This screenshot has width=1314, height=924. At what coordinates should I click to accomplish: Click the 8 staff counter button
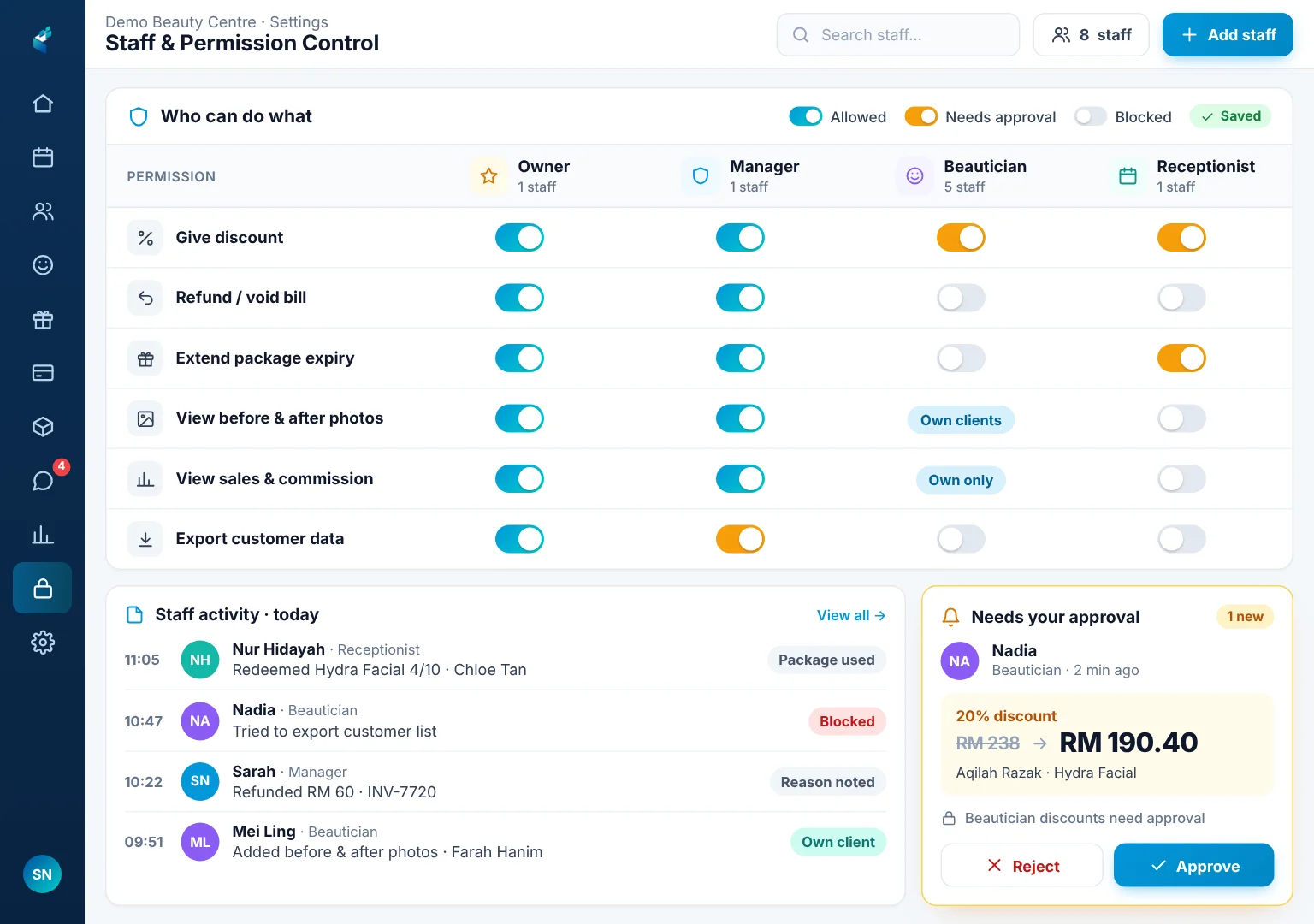[1091, 35]
